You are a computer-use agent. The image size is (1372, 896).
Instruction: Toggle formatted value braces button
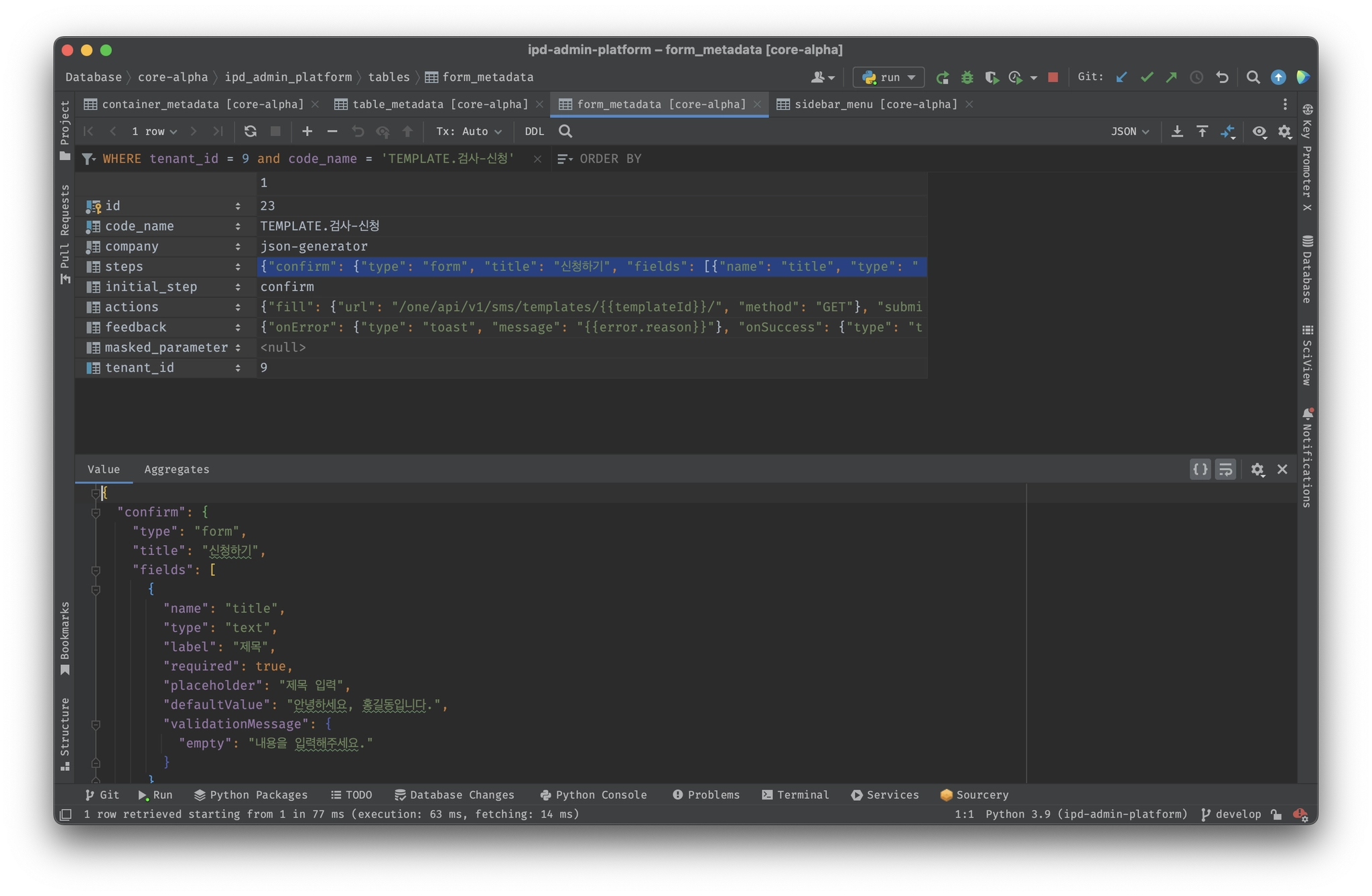[1200, 469]
